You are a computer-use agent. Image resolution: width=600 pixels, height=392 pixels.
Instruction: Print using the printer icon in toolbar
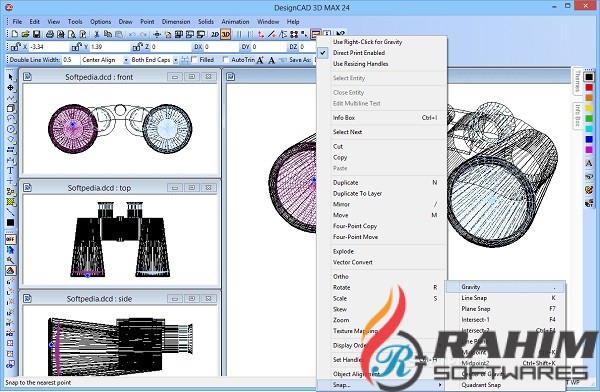[49, 34]
